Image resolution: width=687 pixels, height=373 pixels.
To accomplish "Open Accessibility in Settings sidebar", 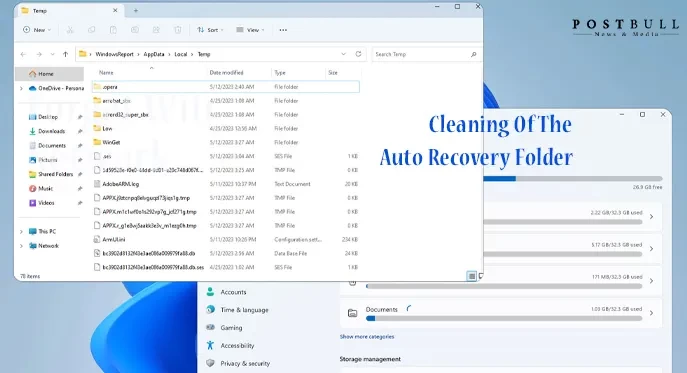I will (237, 346).
